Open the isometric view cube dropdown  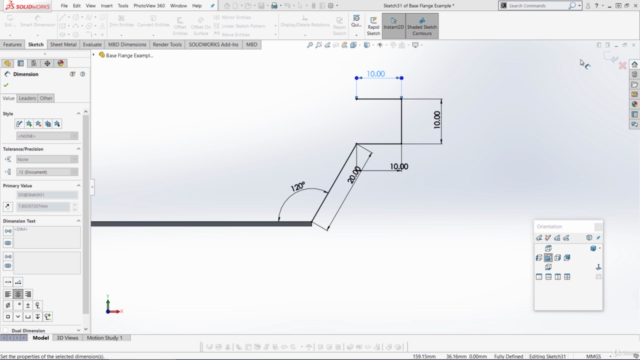[x=600, y=248]
